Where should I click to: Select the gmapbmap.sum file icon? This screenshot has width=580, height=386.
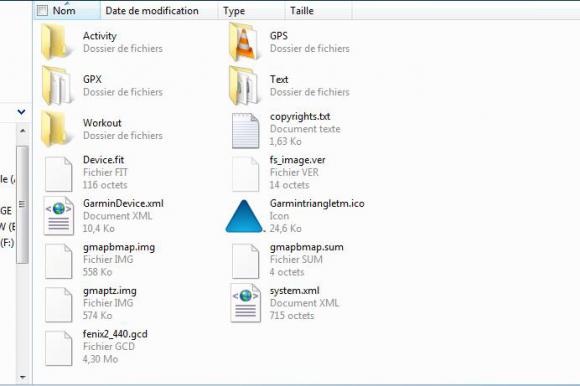[245, 261]
